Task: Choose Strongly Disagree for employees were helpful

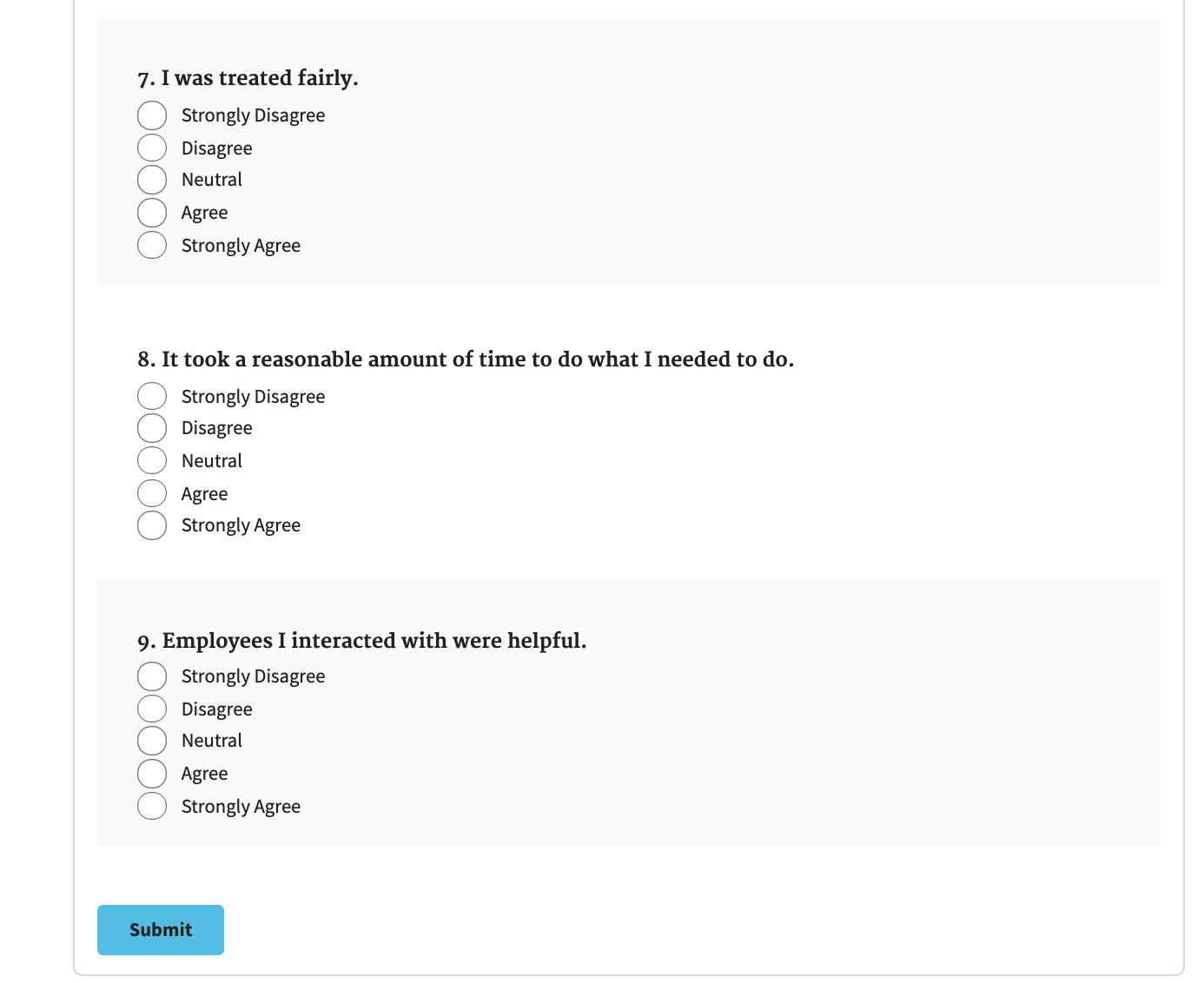Action: coord(152,676)
